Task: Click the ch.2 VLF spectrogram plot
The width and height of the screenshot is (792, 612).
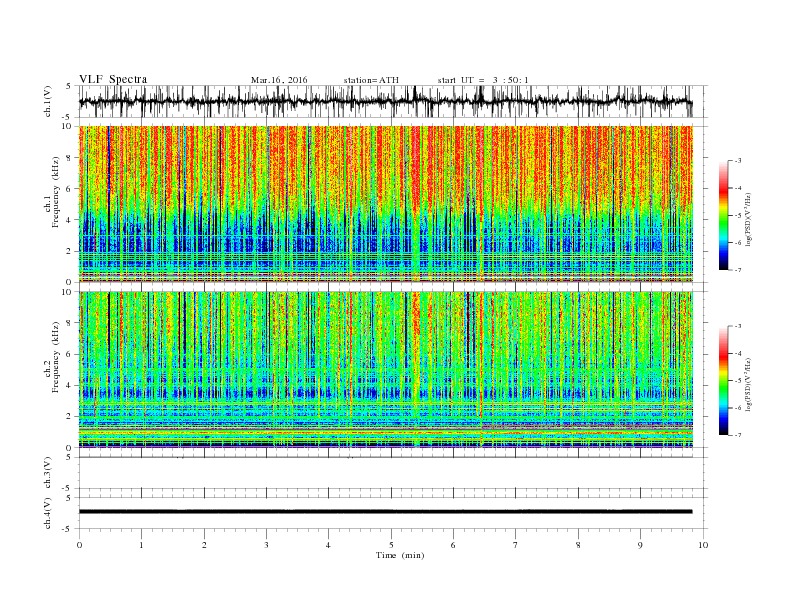Action: pyautogui.click(x=386, y=369)
